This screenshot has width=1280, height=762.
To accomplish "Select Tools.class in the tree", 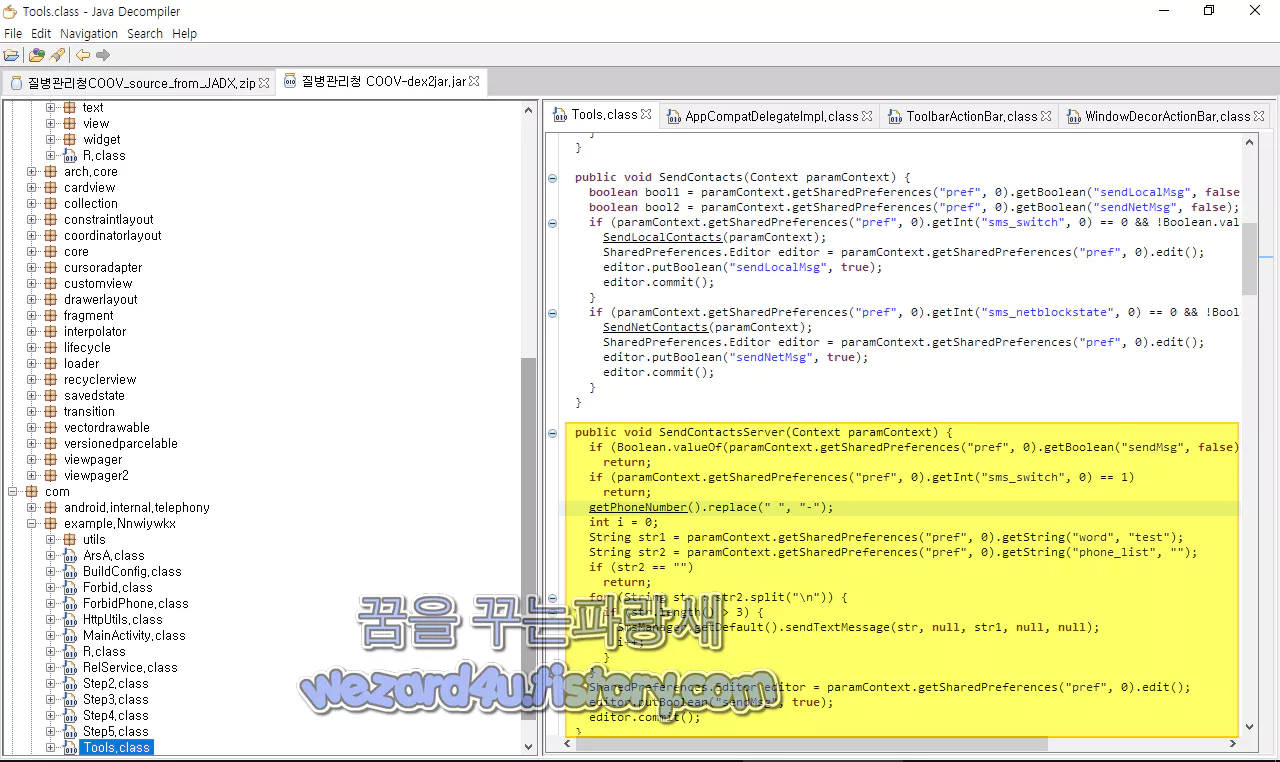I will [x=117, y=748].
